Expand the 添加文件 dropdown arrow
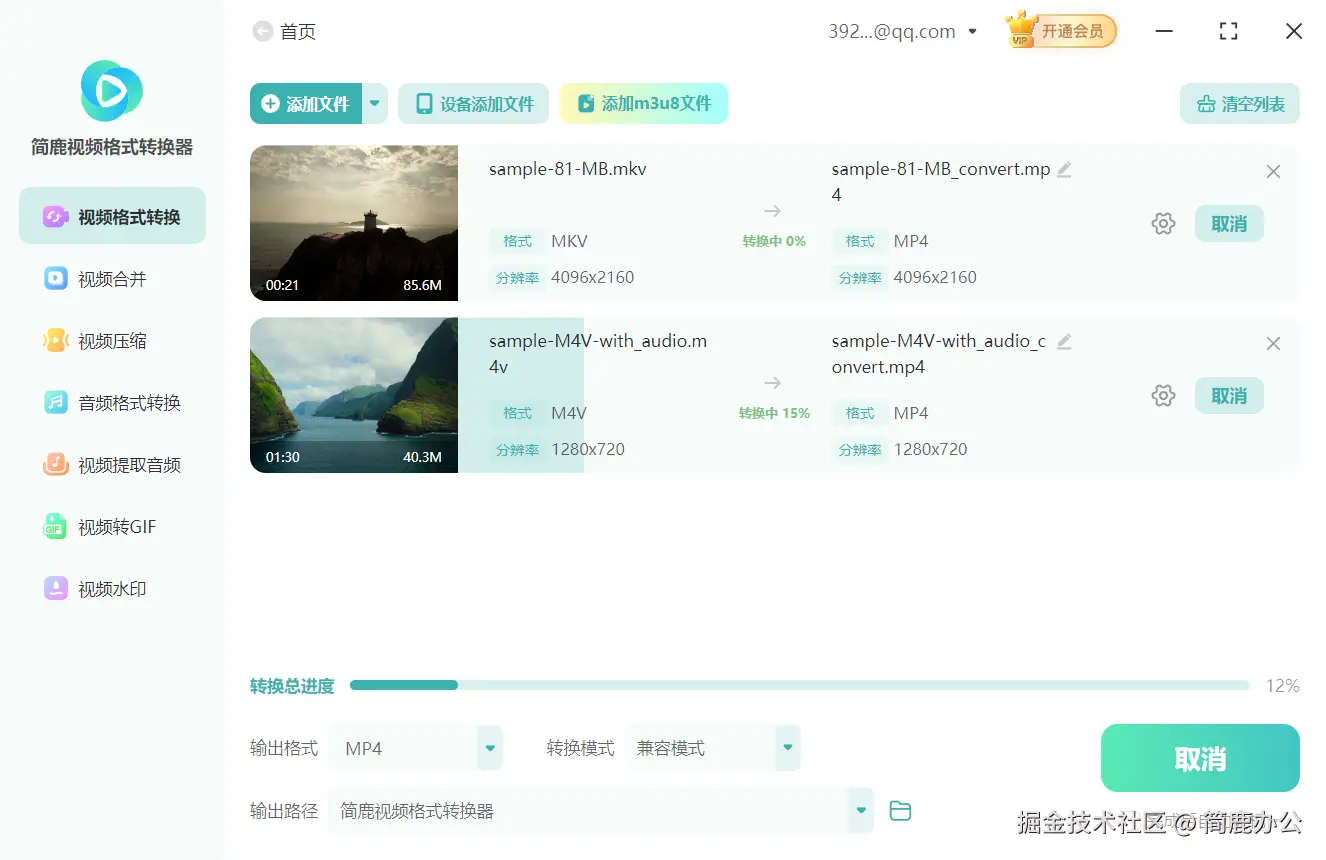Viewport: 1326px width, 860px height. (x=374, y=103)
